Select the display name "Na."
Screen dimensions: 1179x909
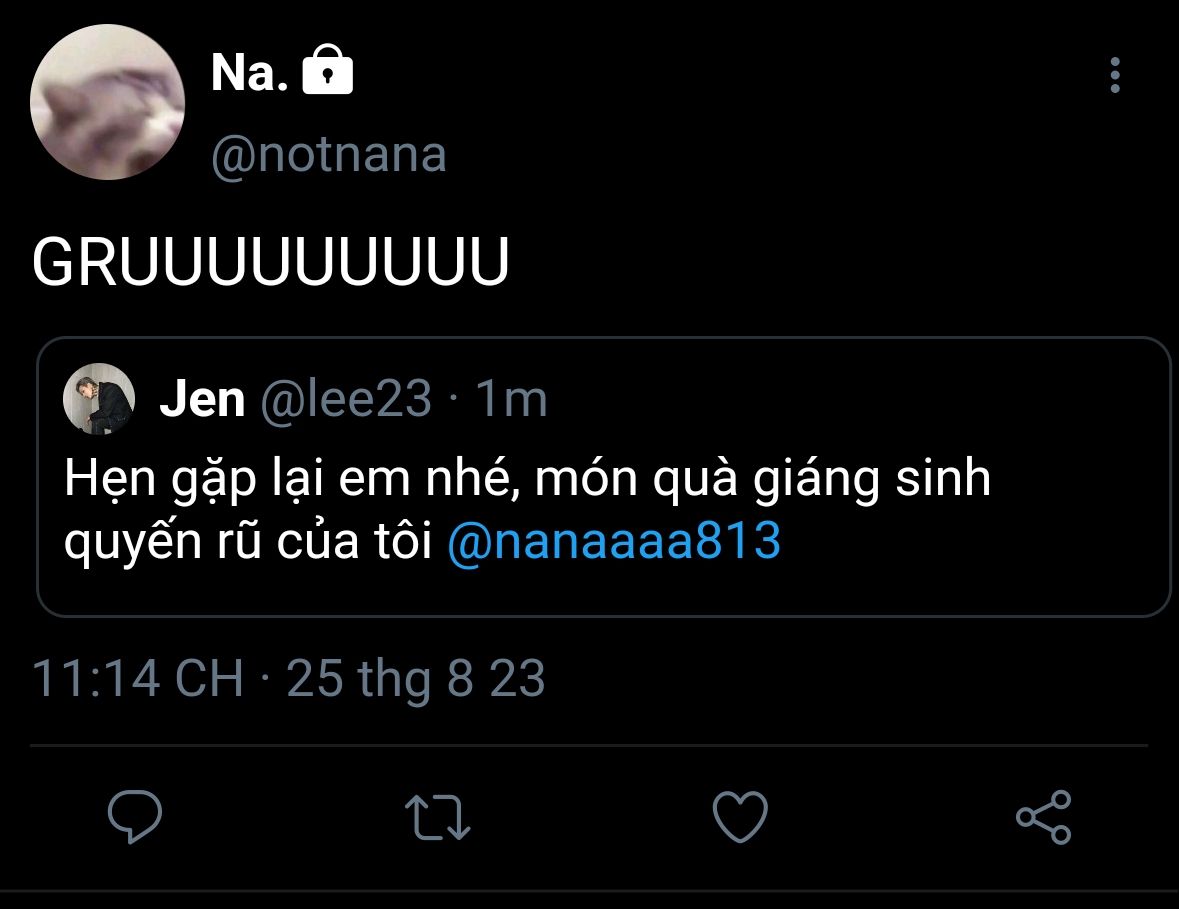[x=250, y=73]
